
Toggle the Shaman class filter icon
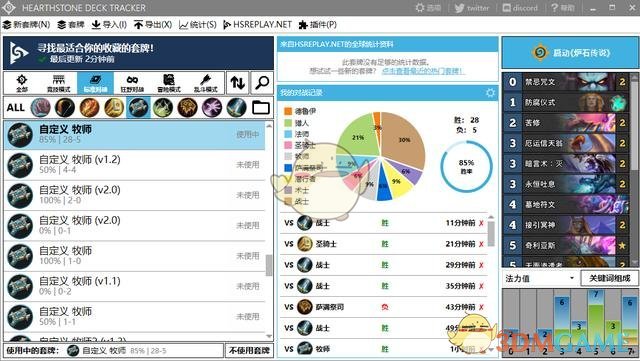187,108
